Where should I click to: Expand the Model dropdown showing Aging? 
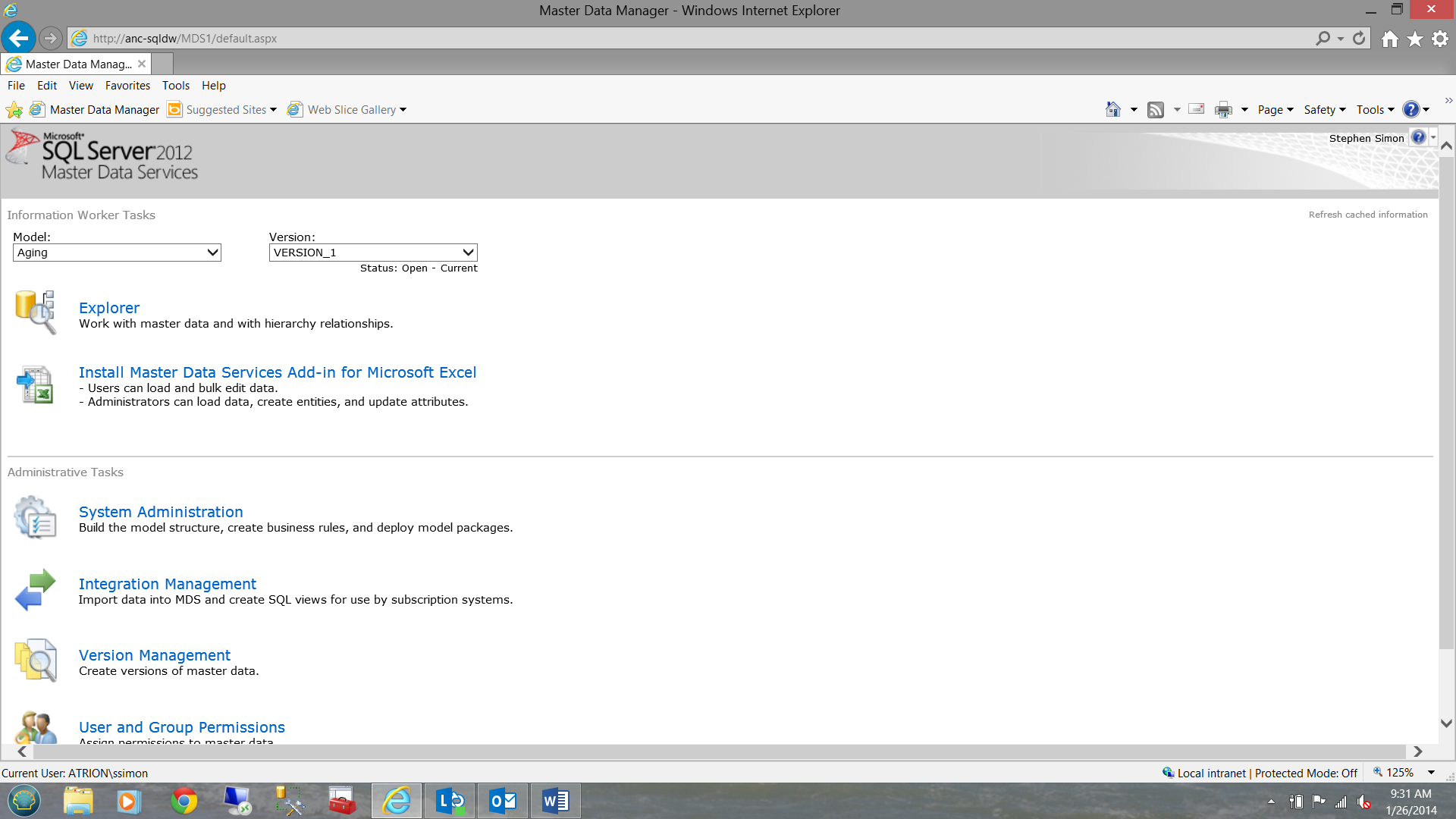coord(117,253)
